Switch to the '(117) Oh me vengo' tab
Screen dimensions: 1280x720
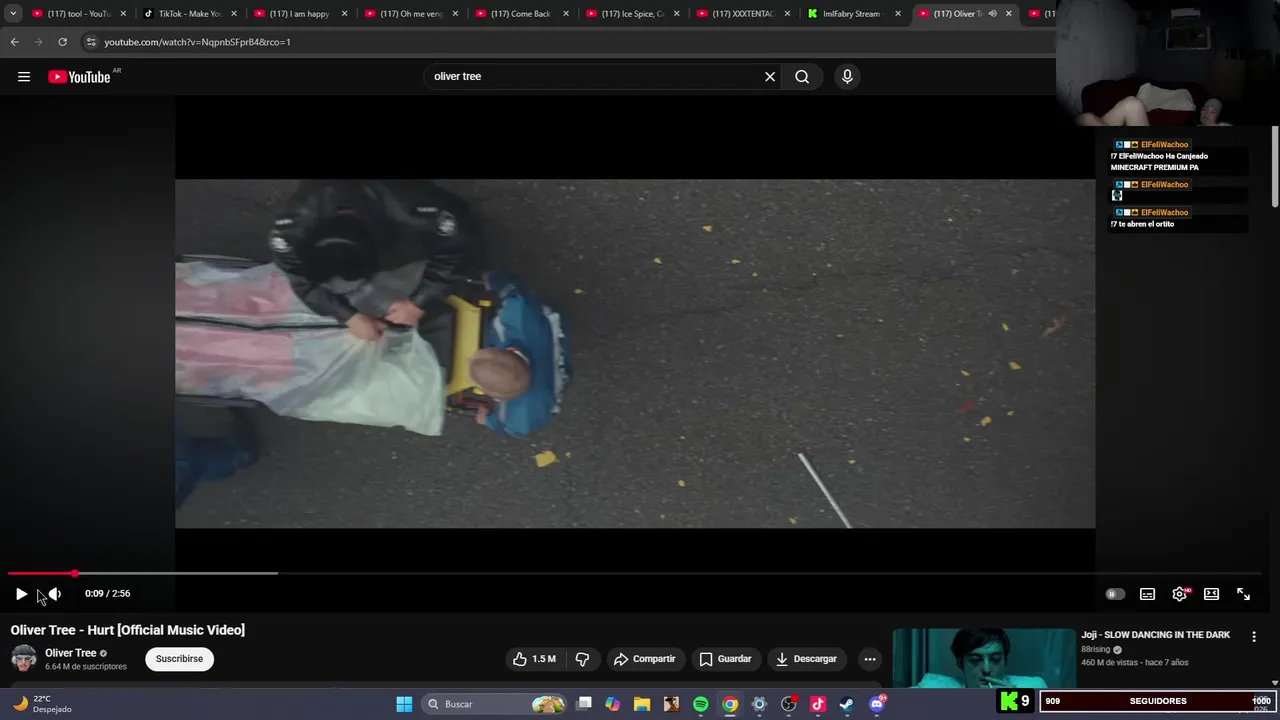coord(410,14)
